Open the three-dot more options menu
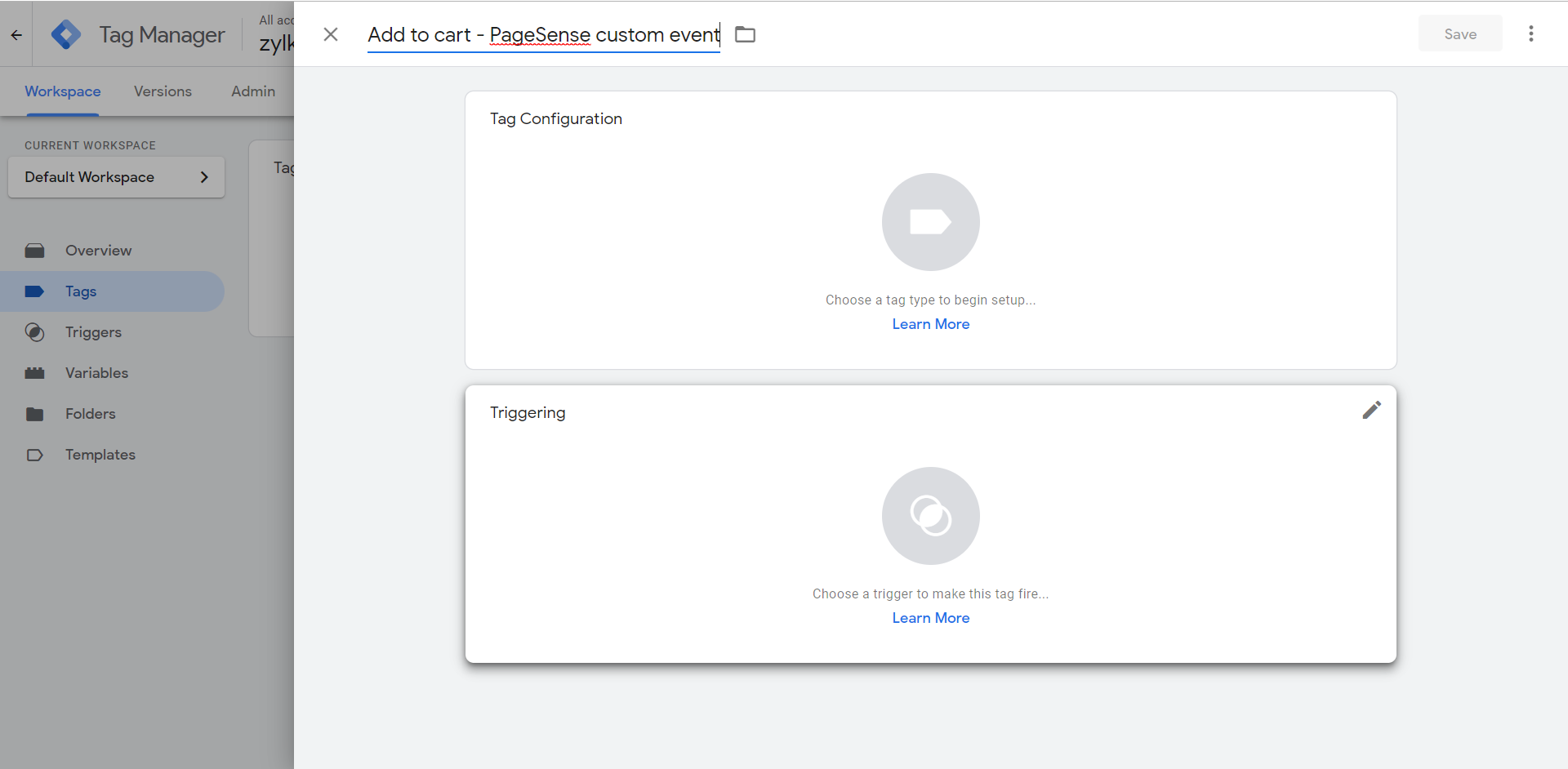Screen dimensions: 1568x769 tap(1531, 33)
